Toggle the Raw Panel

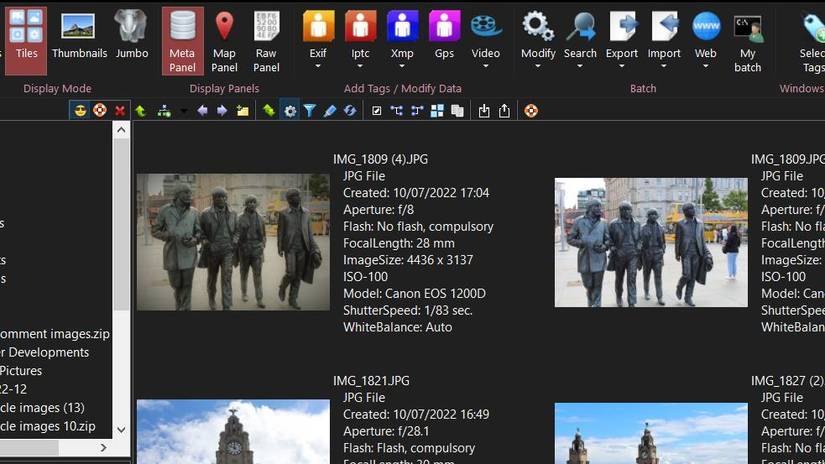click(x=266, y=41)
